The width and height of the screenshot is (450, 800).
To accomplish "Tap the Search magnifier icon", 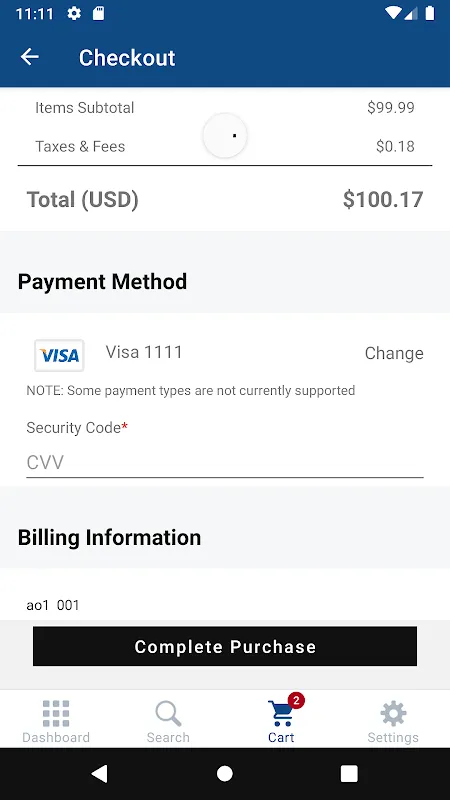I will (168, 713).
